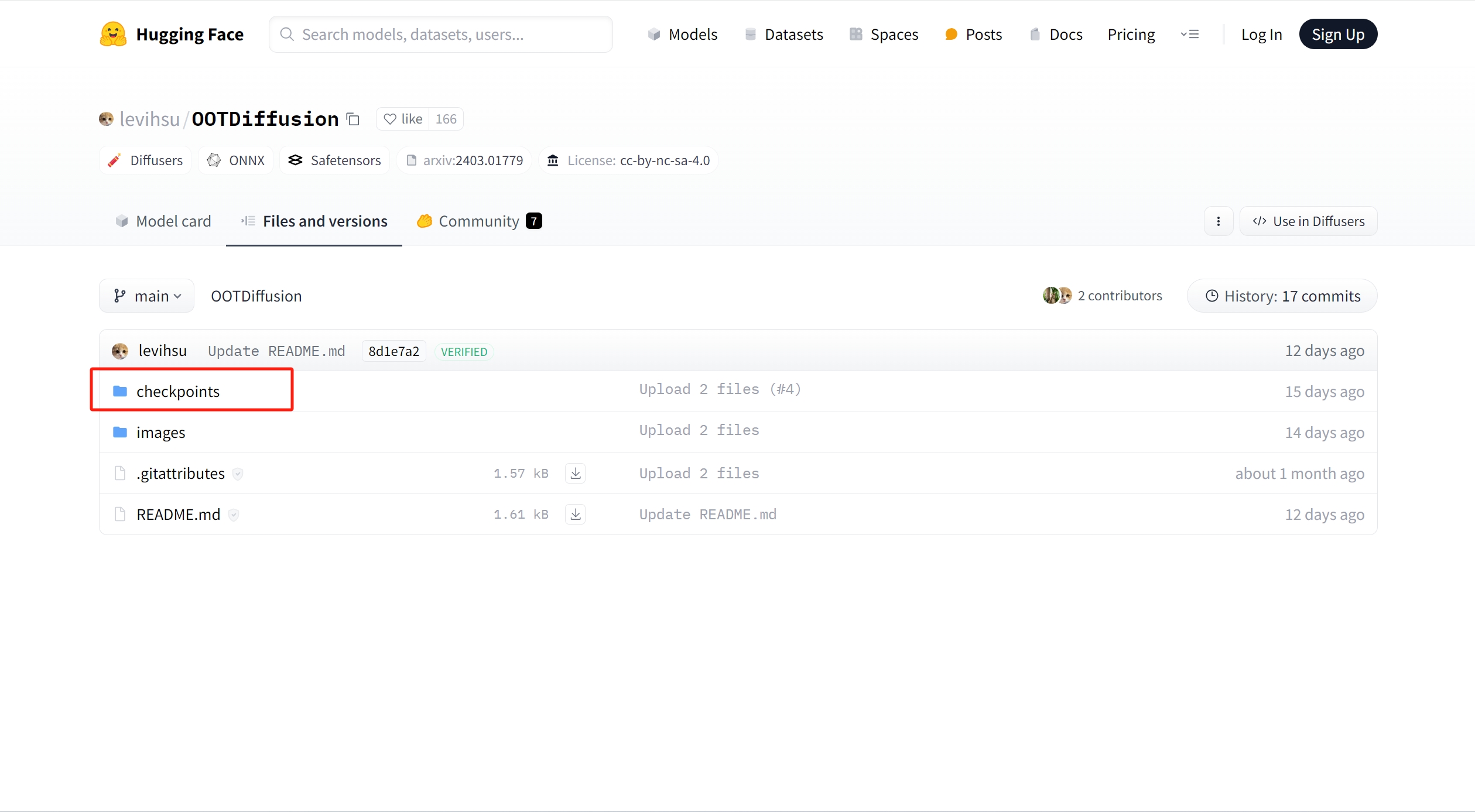Download the .gitattributes file
This screenshot has height=812, width=1475.
coord(576,473)
